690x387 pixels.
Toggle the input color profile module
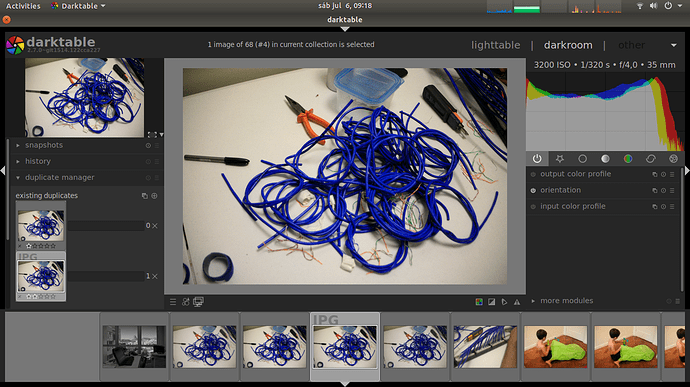tap(533, 206)
